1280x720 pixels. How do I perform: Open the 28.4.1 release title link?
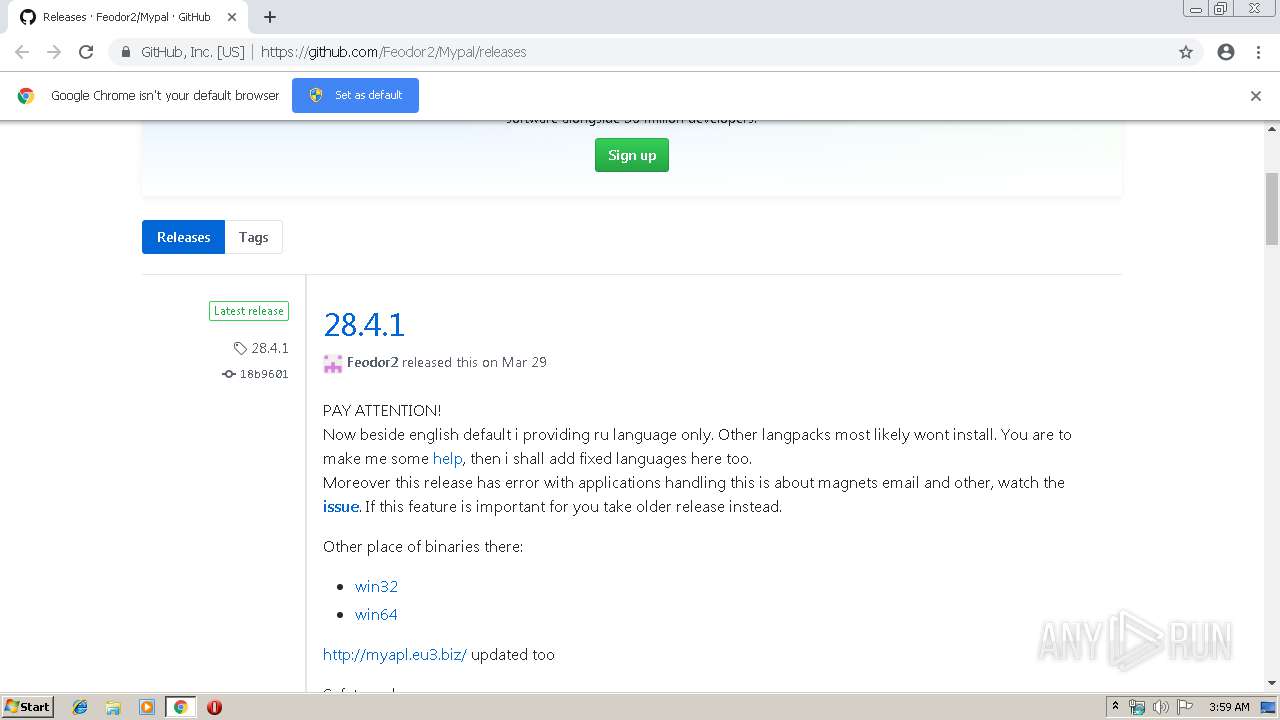pos(364,324)
